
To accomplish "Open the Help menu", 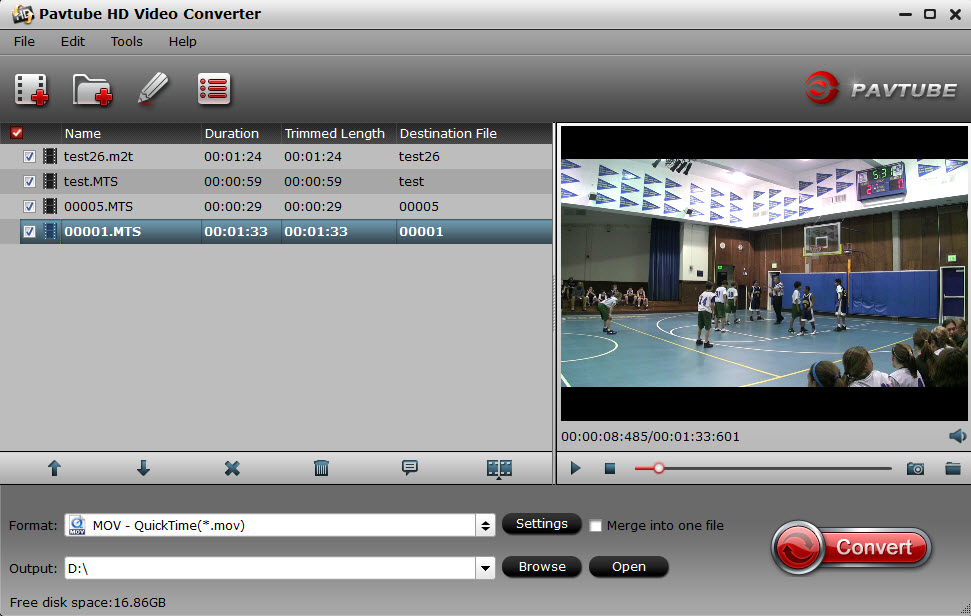I will tap(182, 41).
